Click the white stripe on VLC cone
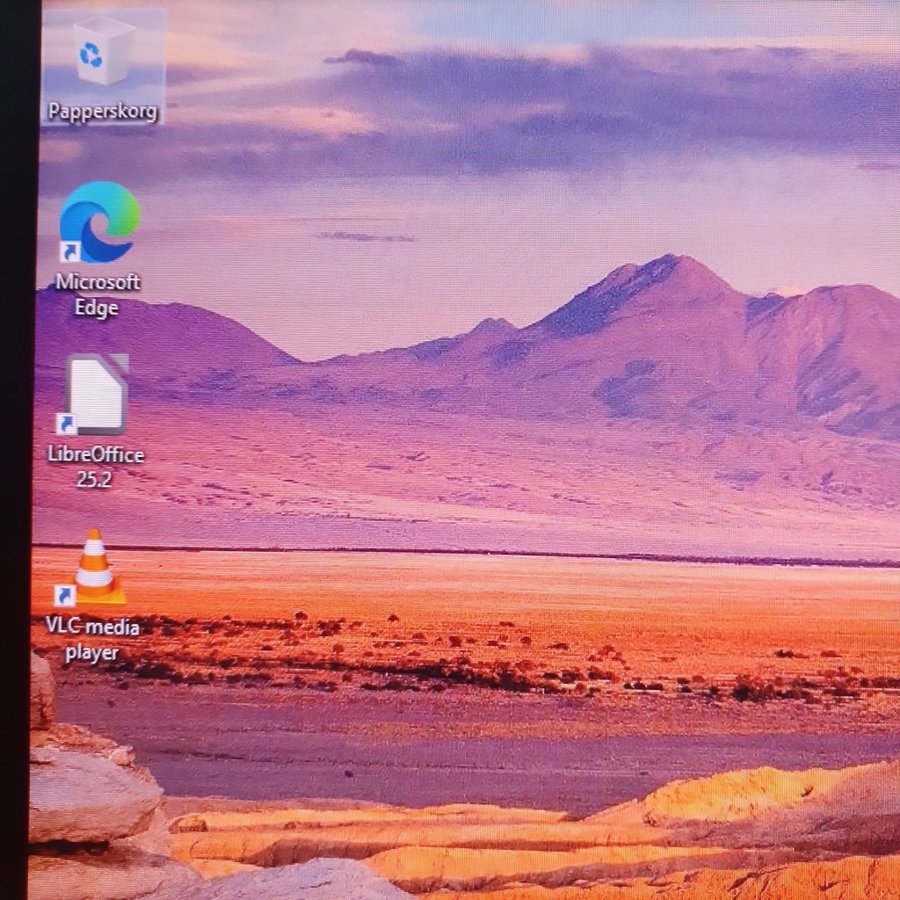Screen dimensions: 900x900 pos(94,576)
